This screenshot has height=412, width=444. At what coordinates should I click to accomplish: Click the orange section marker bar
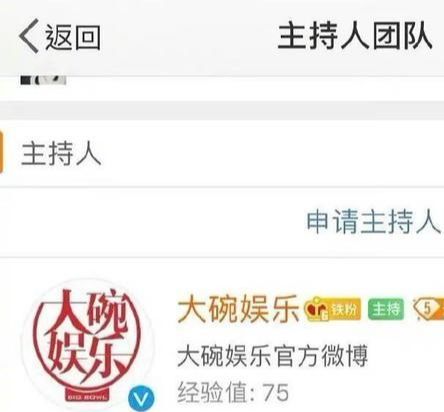click(1, 152)
